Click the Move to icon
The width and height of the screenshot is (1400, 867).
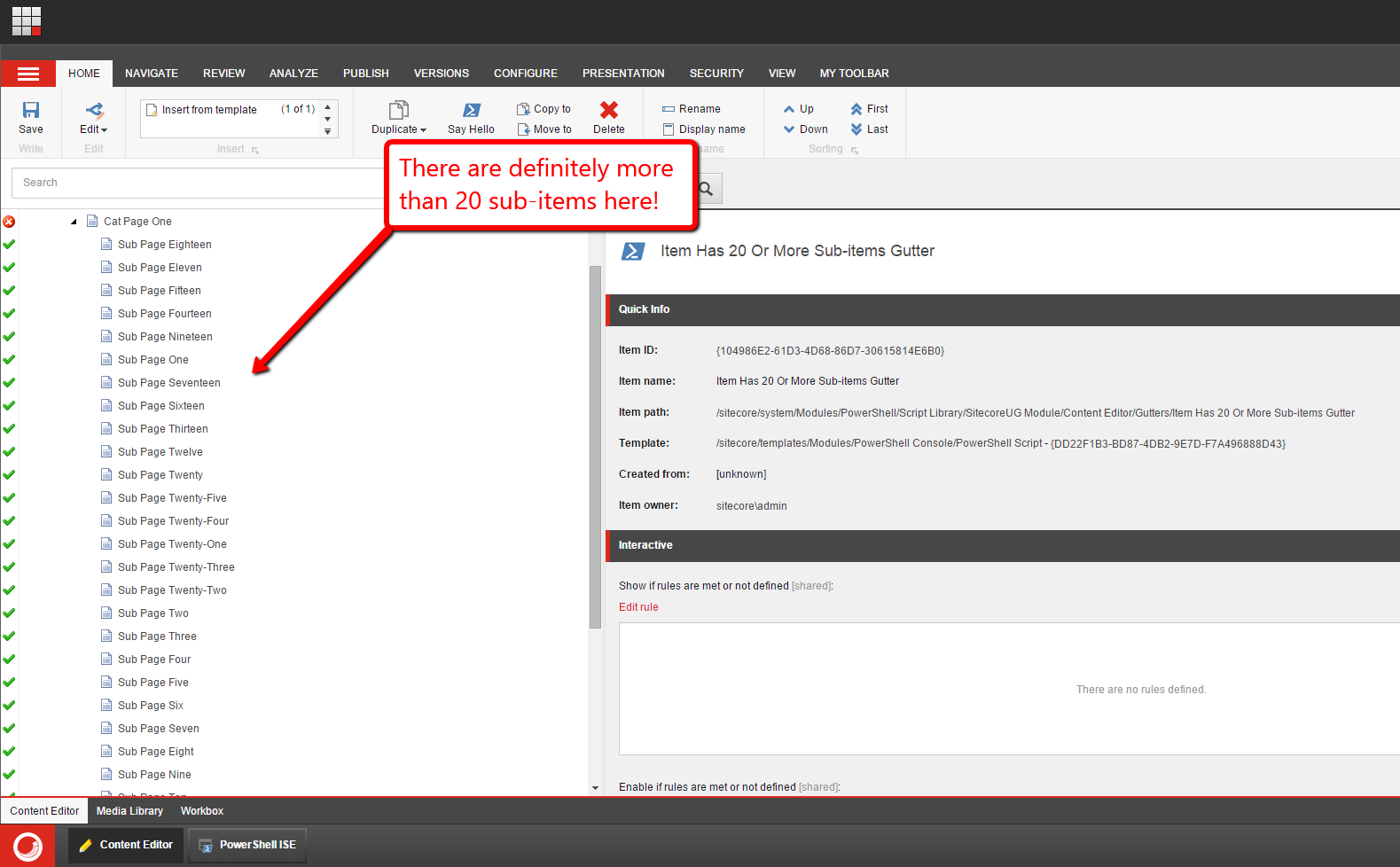click(x=523, y=129)
